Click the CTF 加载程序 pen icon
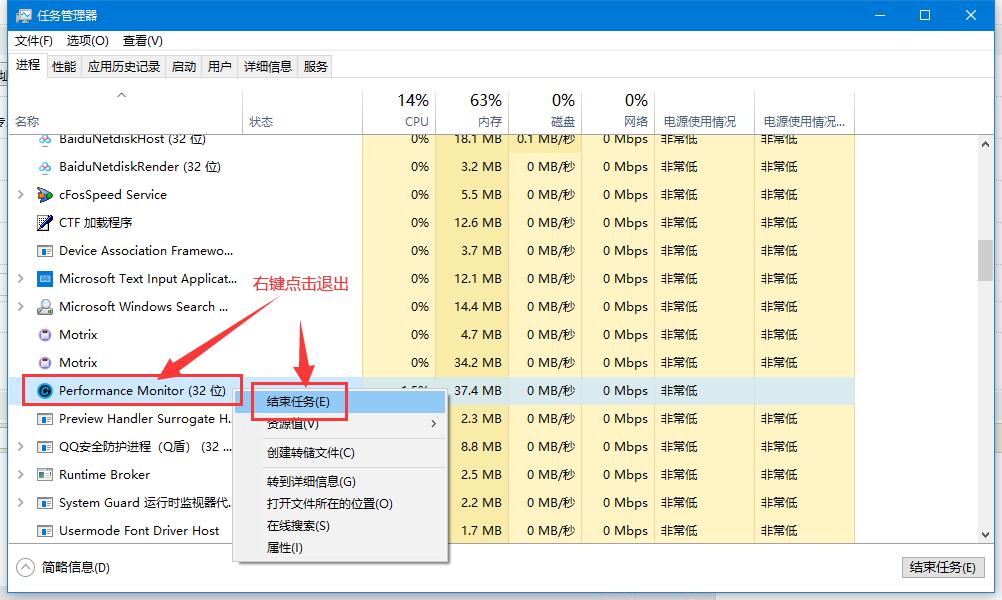The image size is (1002, 600). point(45,223)
